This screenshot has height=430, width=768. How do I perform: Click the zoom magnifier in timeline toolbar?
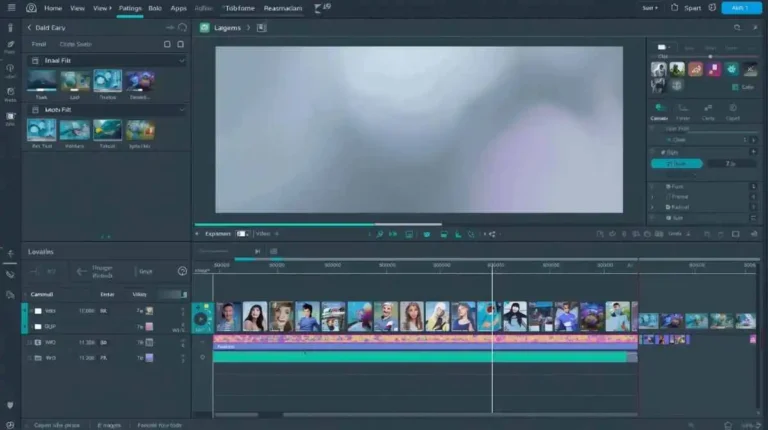click(x=380, y=234)
